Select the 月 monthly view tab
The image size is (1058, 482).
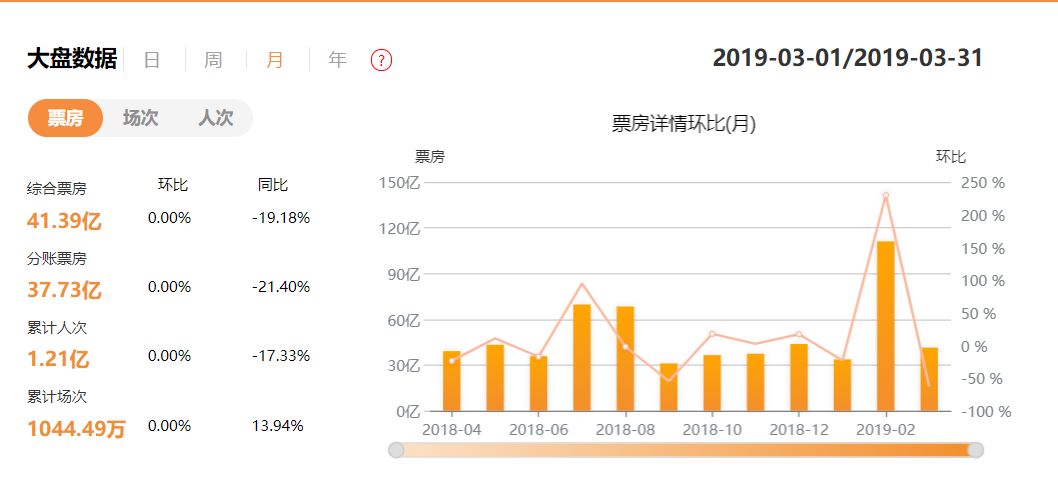pos(275,60)
